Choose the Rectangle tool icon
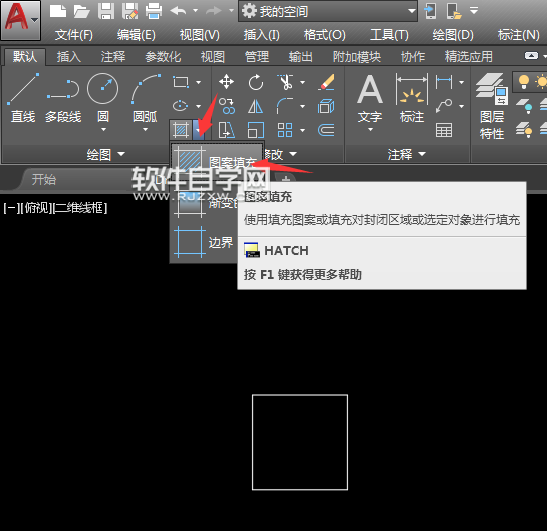This screenshot has width=547, height=531. tap(181, 82)
